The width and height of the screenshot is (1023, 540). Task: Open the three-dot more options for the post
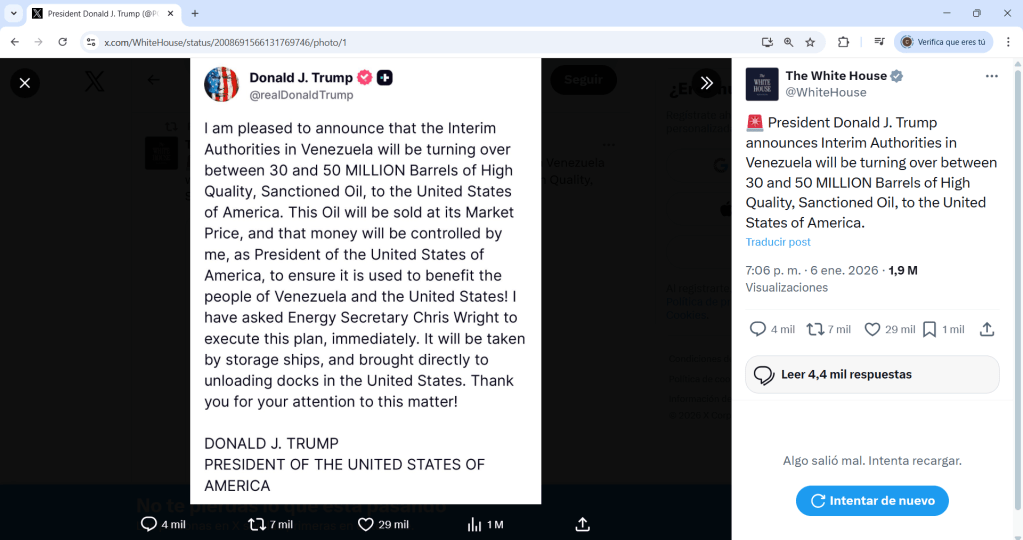tap(991, 76)
